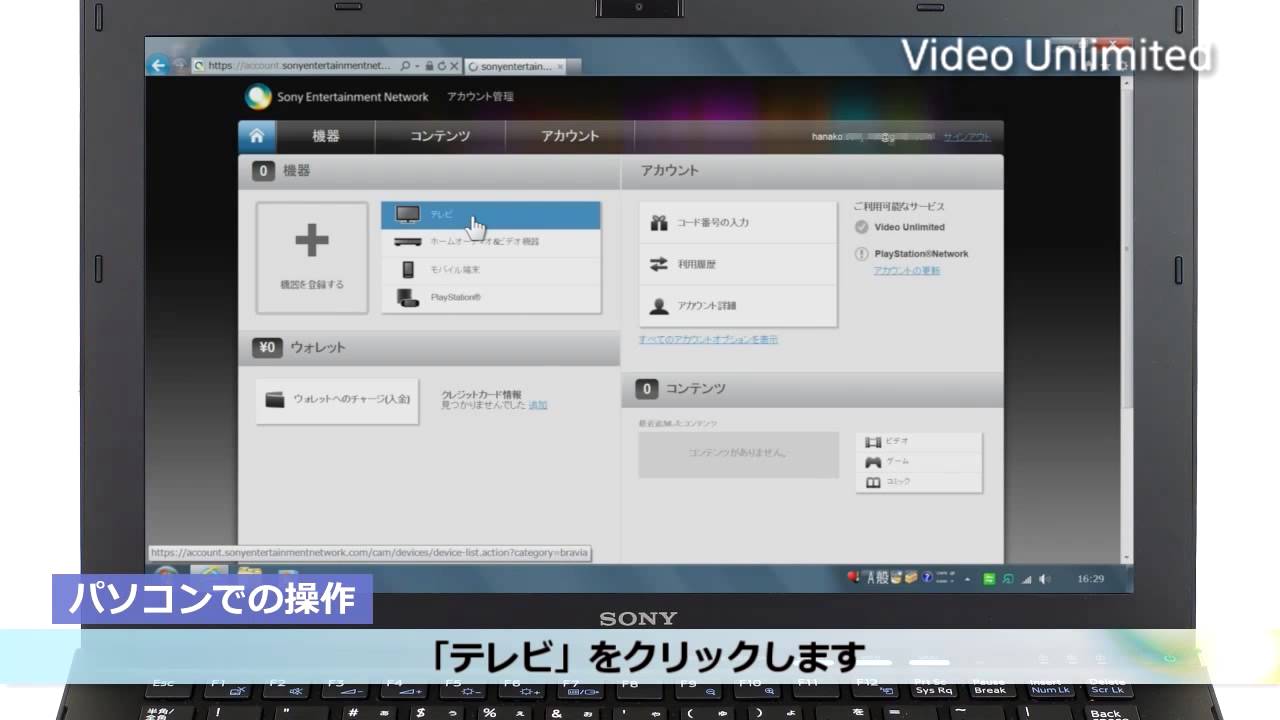Open コード番号の入力 gift option
Screen dimensions: 1280x720
738,222
